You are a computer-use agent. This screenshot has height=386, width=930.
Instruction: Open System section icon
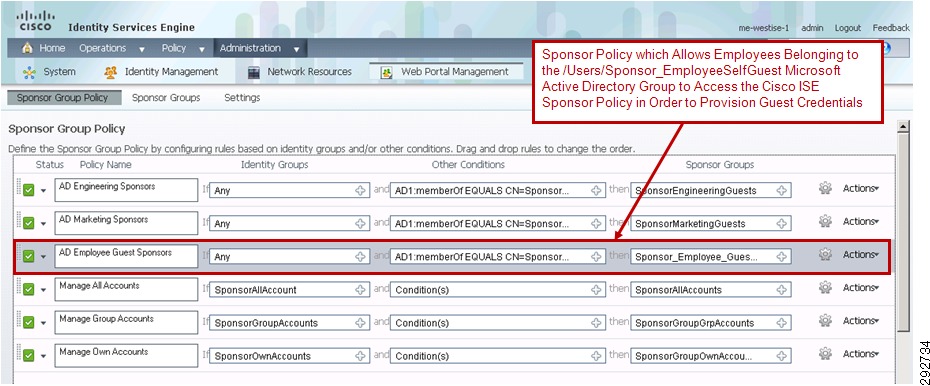tap(29, 72)
